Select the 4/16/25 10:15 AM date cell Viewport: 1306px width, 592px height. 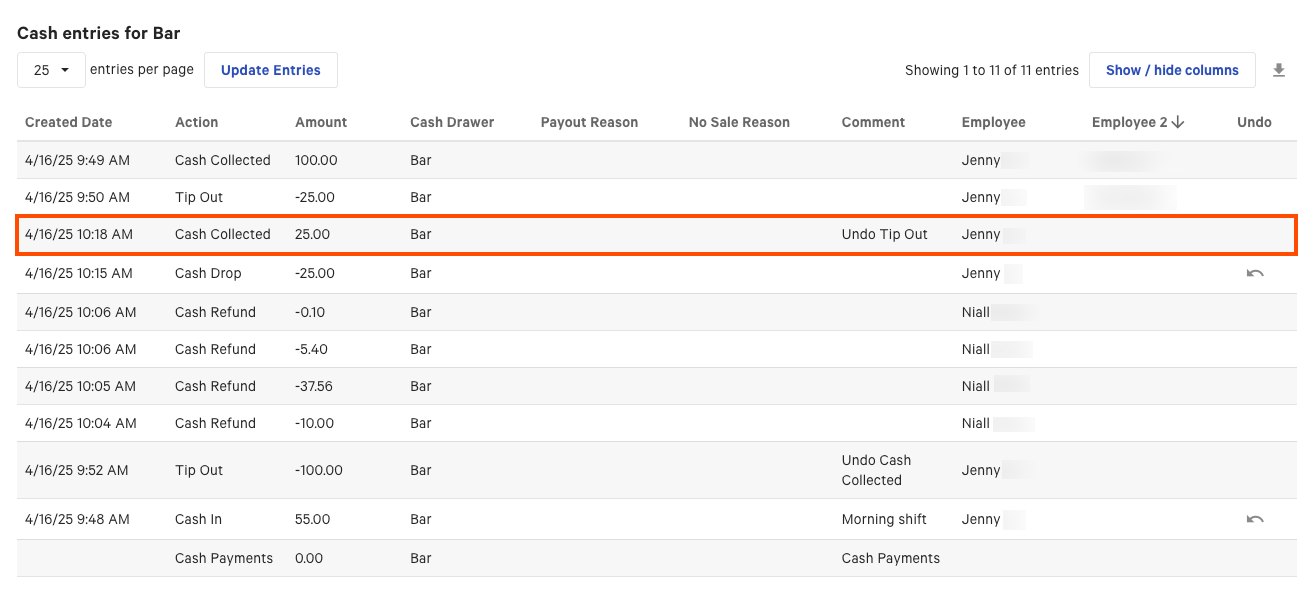(x=79, y=273)
